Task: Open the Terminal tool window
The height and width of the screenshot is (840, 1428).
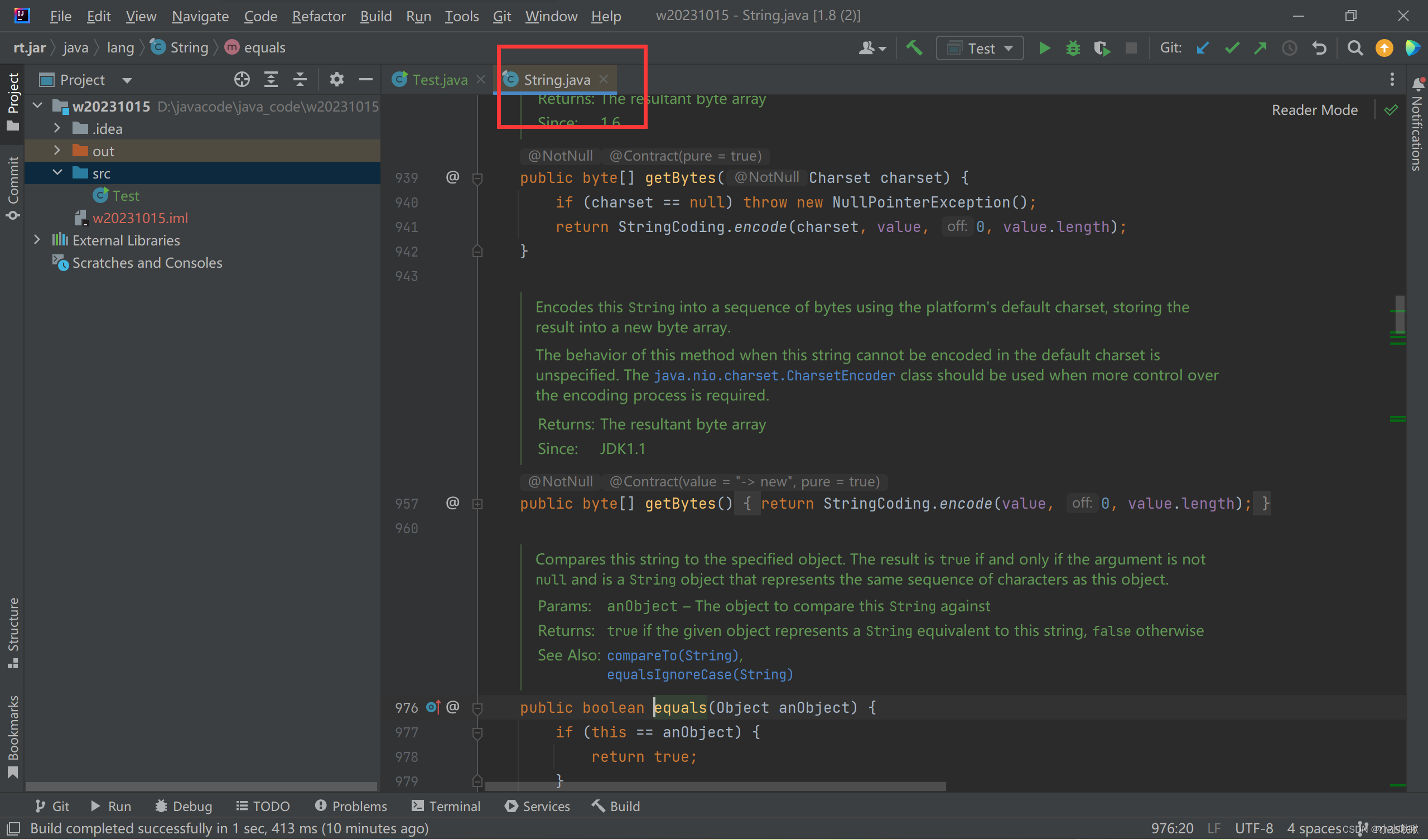Action: 446,806
